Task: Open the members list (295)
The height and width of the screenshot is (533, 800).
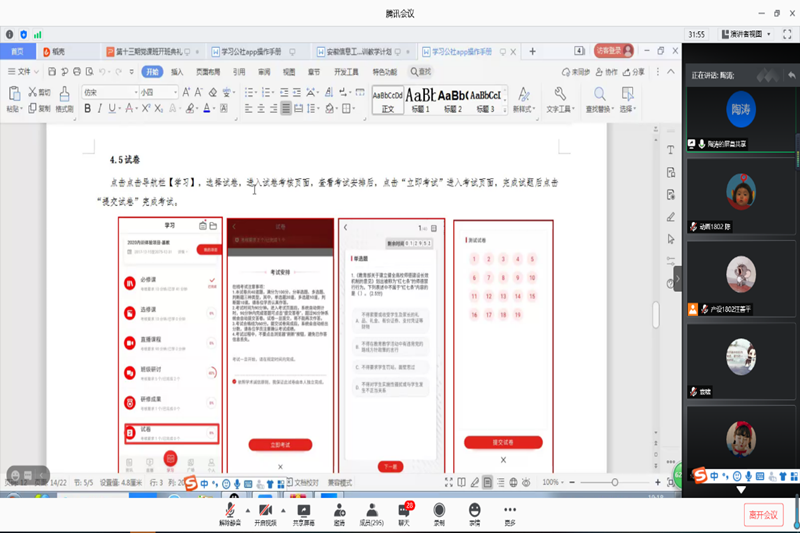Action: coord(371,514)
